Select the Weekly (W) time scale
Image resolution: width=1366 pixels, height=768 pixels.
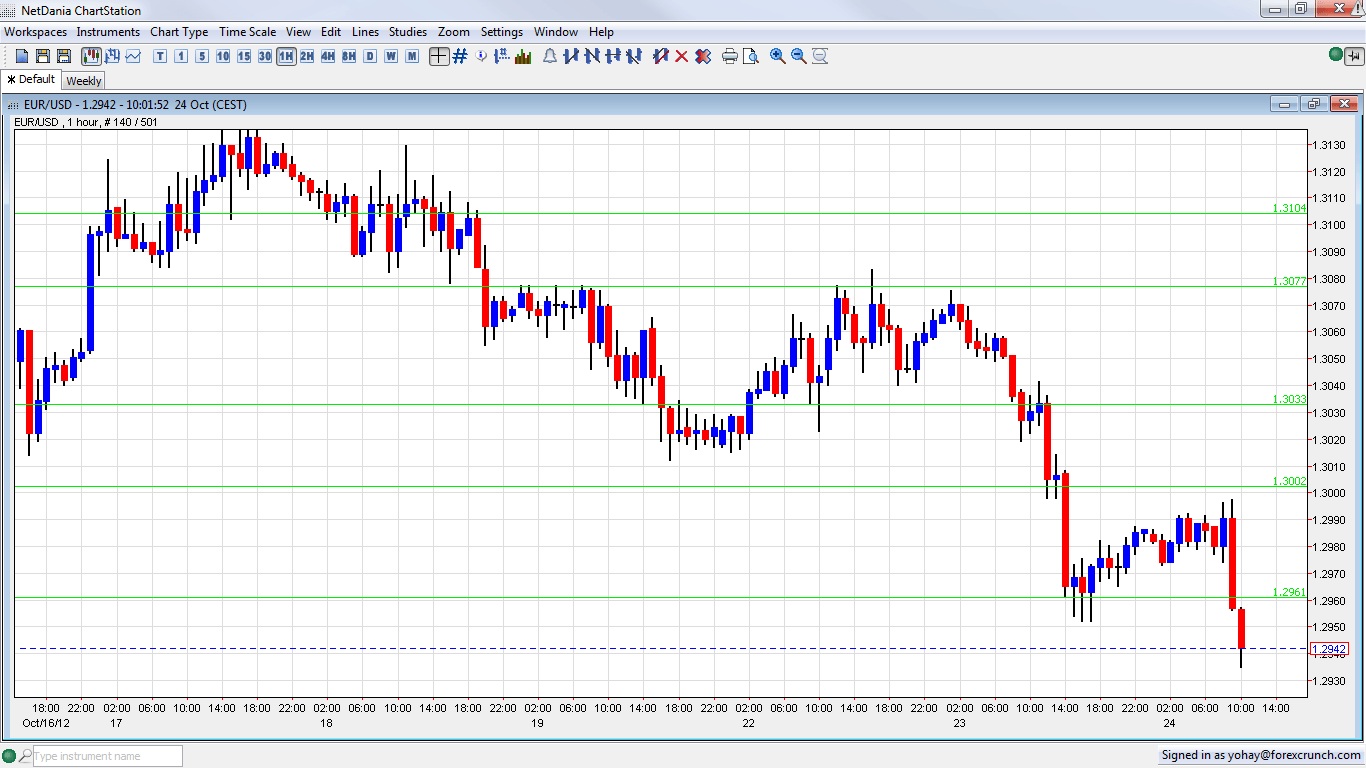(x=391, y=56)
